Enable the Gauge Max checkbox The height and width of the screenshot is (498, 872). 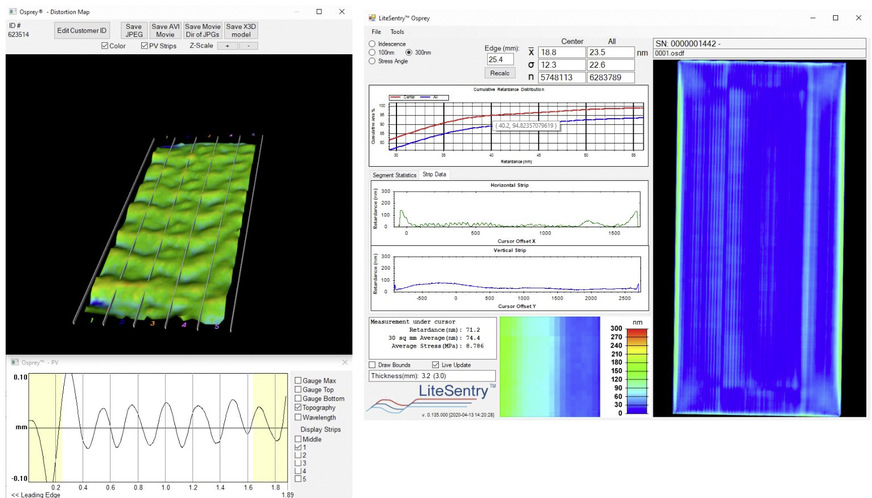(298, 380)
